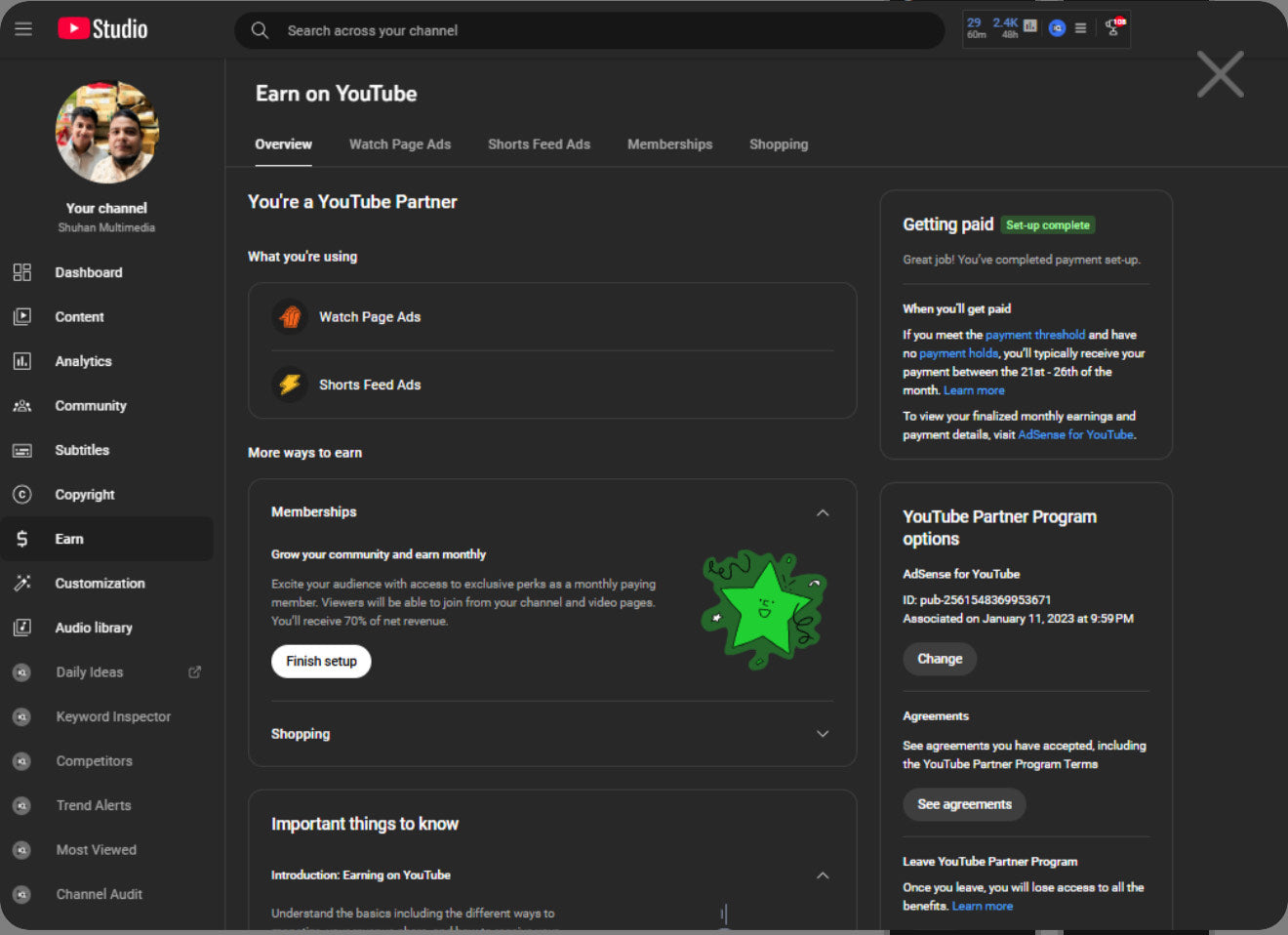Click the Search across your channel field
Image resolution: width=1288 pixels, height=935 pixels.
click(x=589, y=30)
